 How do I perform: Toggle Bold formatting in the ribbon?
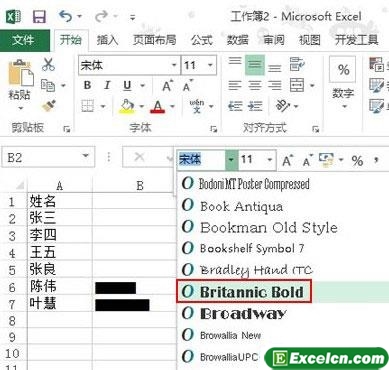(x=87, y=86)
